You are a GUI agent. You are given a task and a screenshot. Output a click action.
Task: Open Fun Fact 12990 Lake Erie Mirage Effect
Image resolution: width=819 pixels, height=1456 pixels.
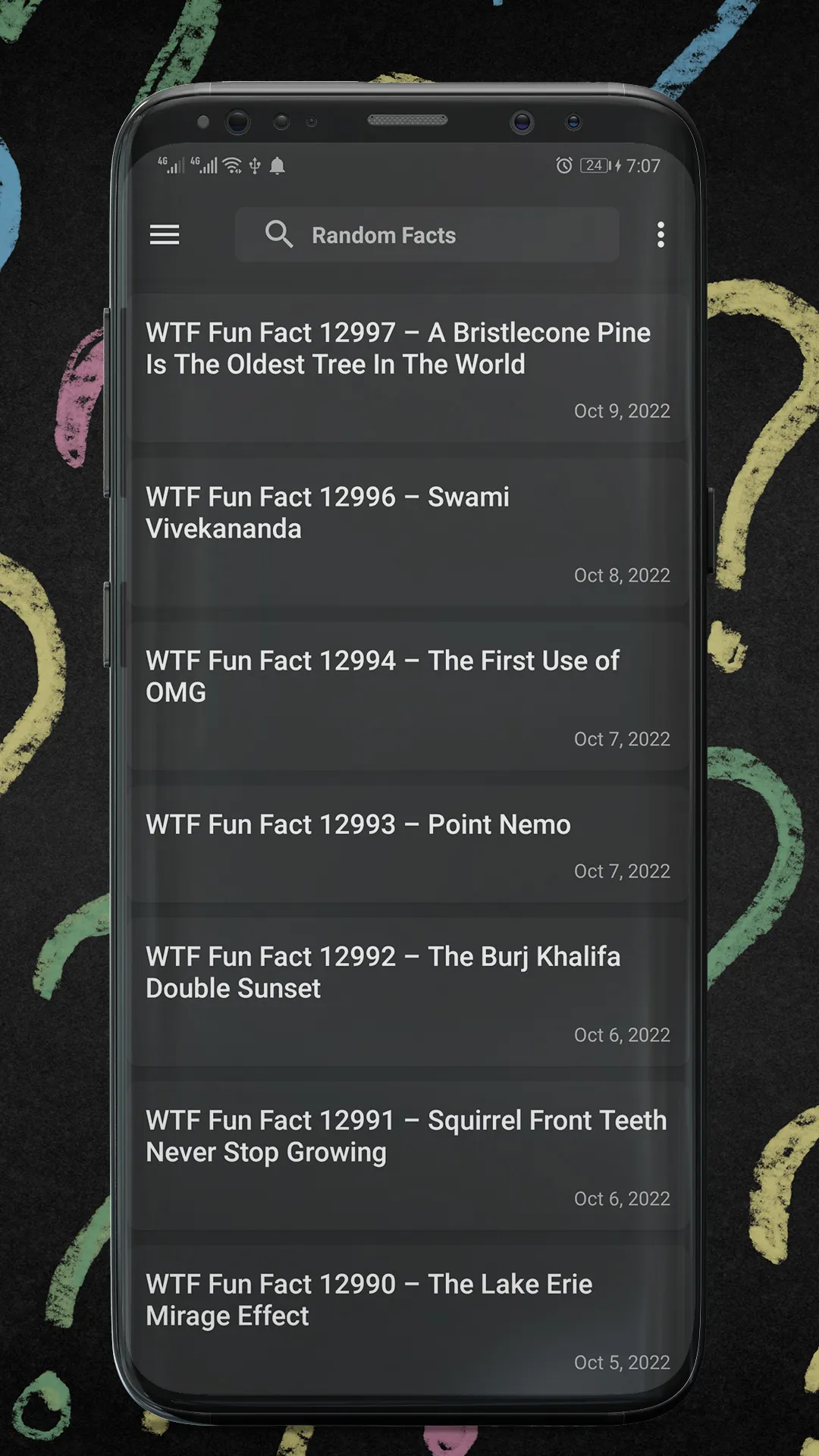click(409, 1319)
